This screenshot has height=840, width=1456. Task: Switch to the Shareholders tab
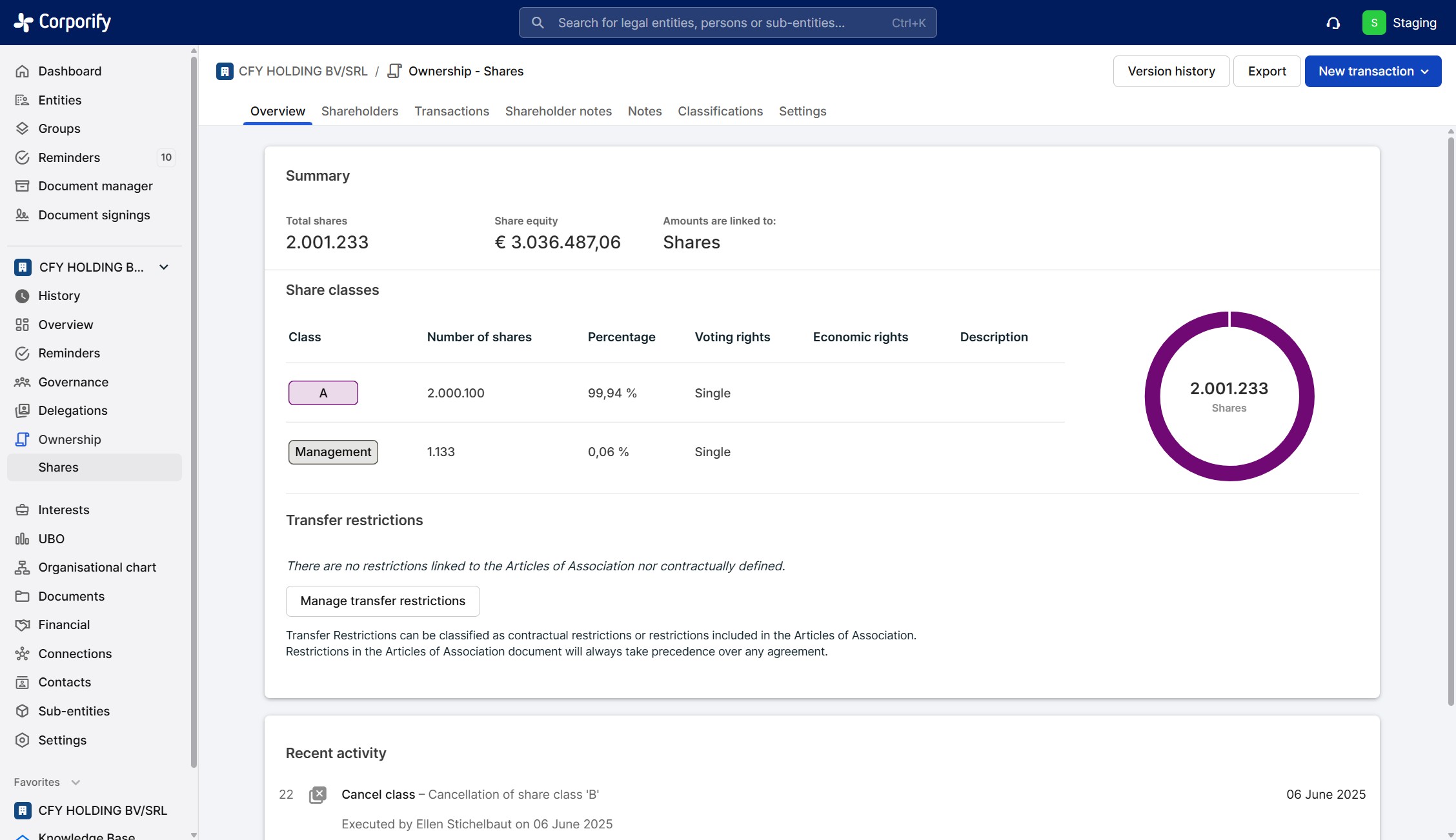[359, 111]
